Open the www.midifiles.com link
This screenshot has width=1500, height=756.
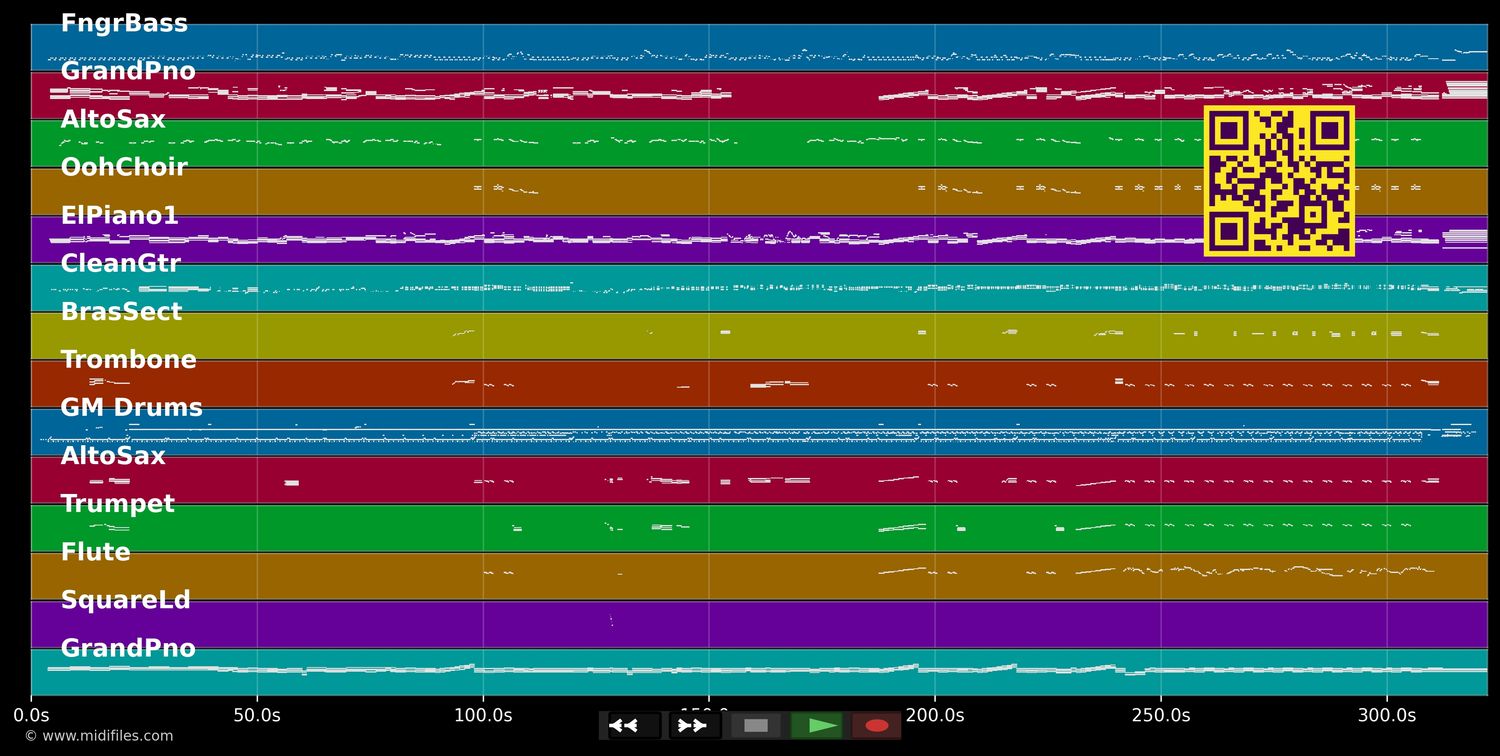(98, 736)
